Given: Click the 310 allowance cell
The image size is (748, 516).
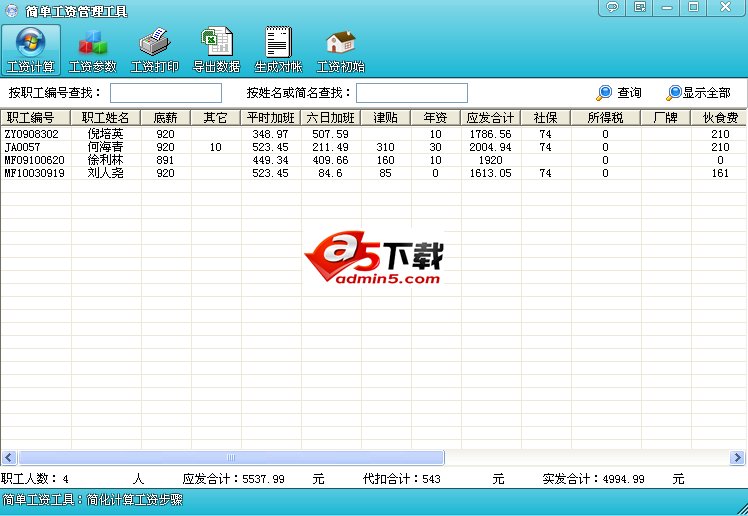Looking at the screenshot, I should click(385, 147).
